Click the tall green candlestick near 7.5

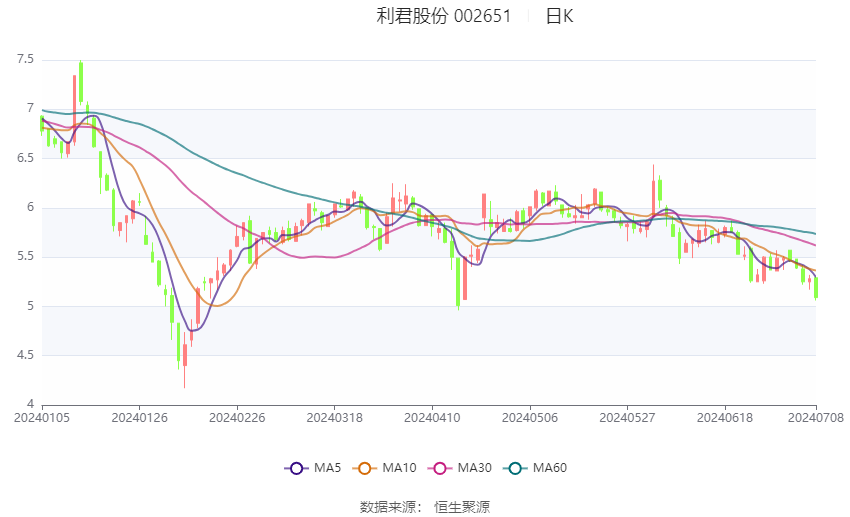click(x=81, y=82)
